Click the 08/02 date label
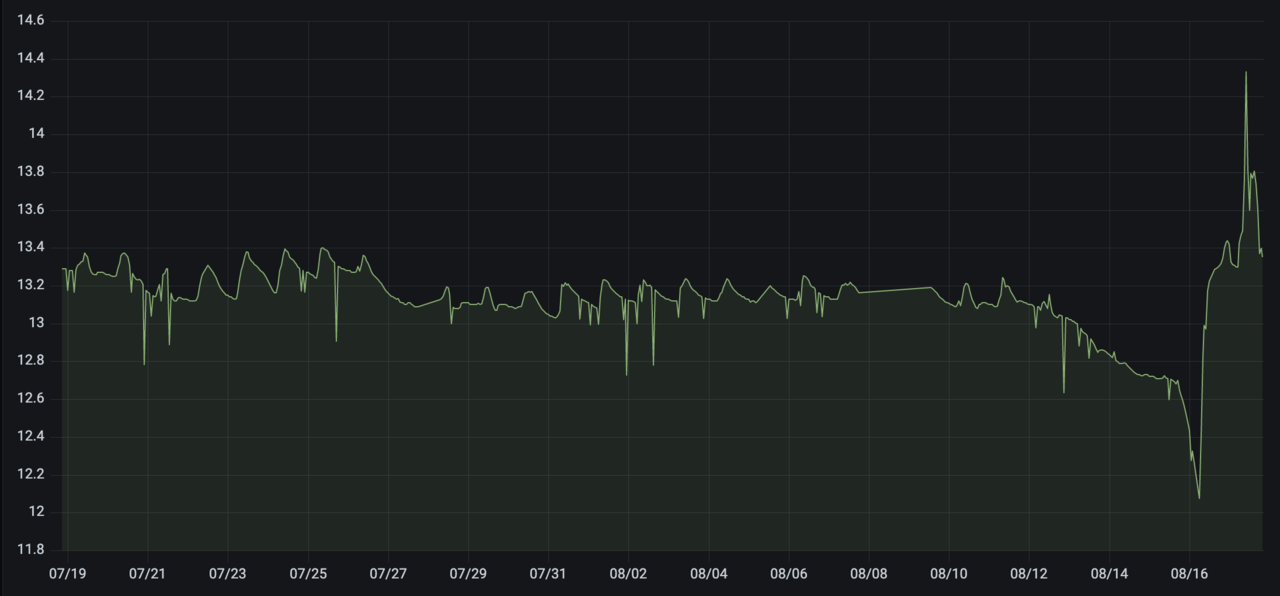Viewport: 1280px width, 596px height. [628, 574]
